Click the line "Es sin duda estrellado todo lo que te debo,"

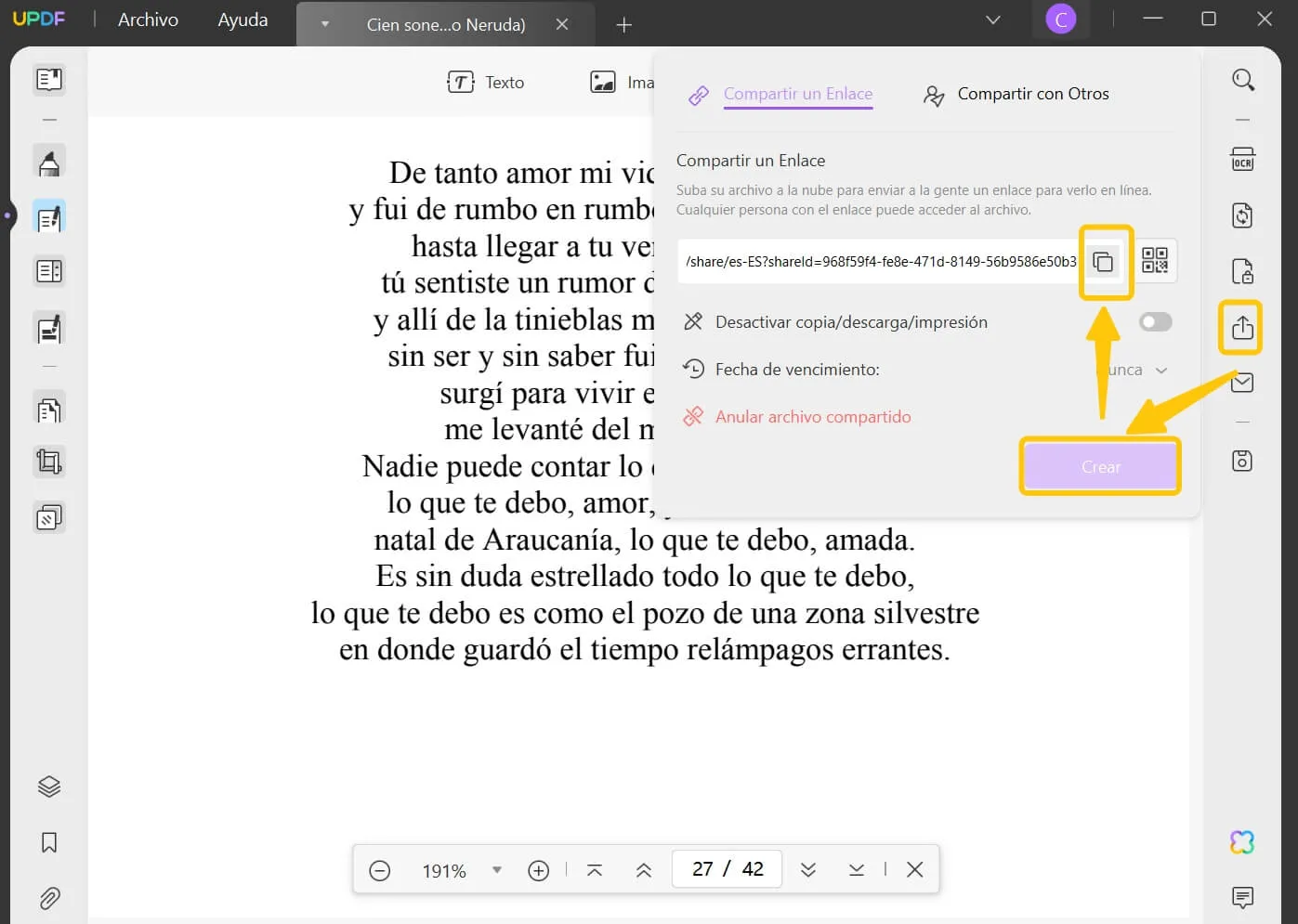pos(645,576)
